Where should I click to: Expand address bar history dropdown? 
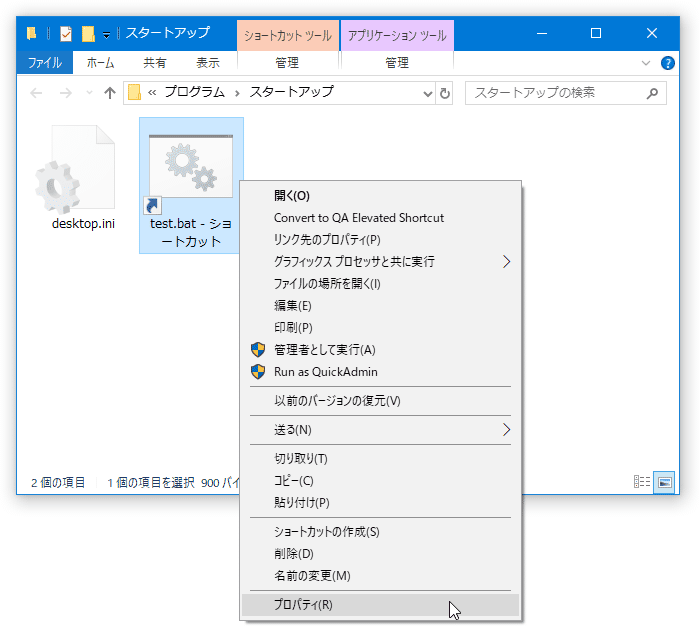(x=428, y=93)
